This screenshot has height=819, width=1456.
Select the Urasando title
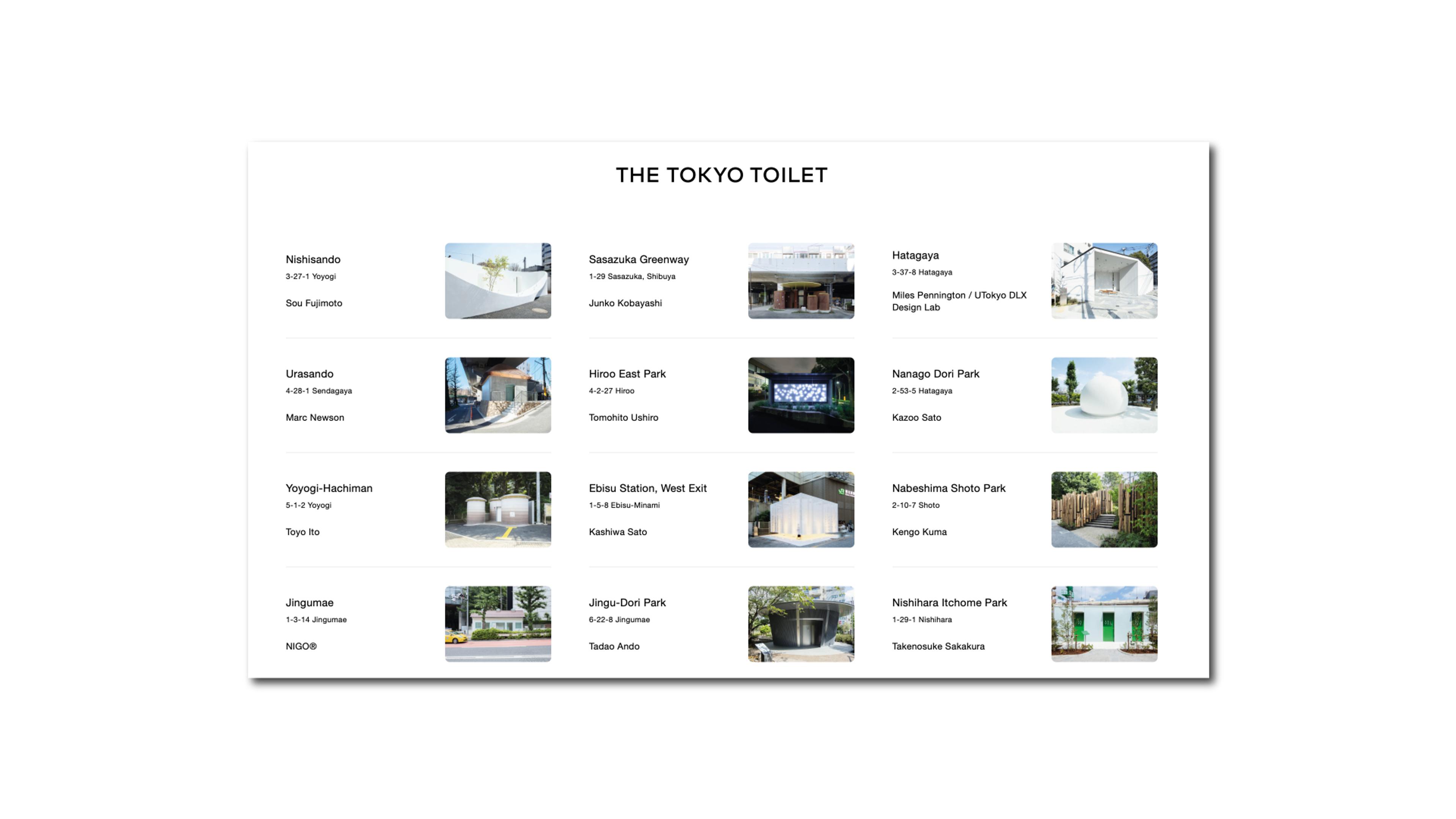pyautogui.click(x=309, y=374)
